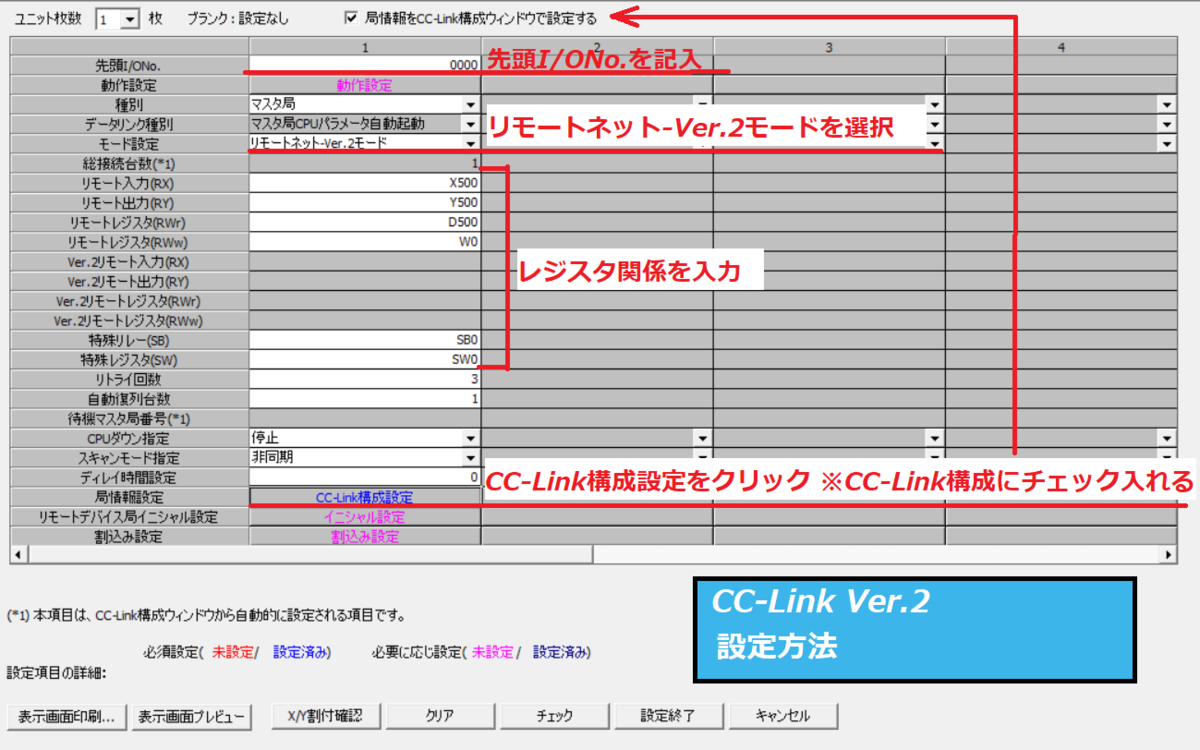Screen dimensions: 1200x750
Task: Select the column 1 header
Action: click(365, 46)
